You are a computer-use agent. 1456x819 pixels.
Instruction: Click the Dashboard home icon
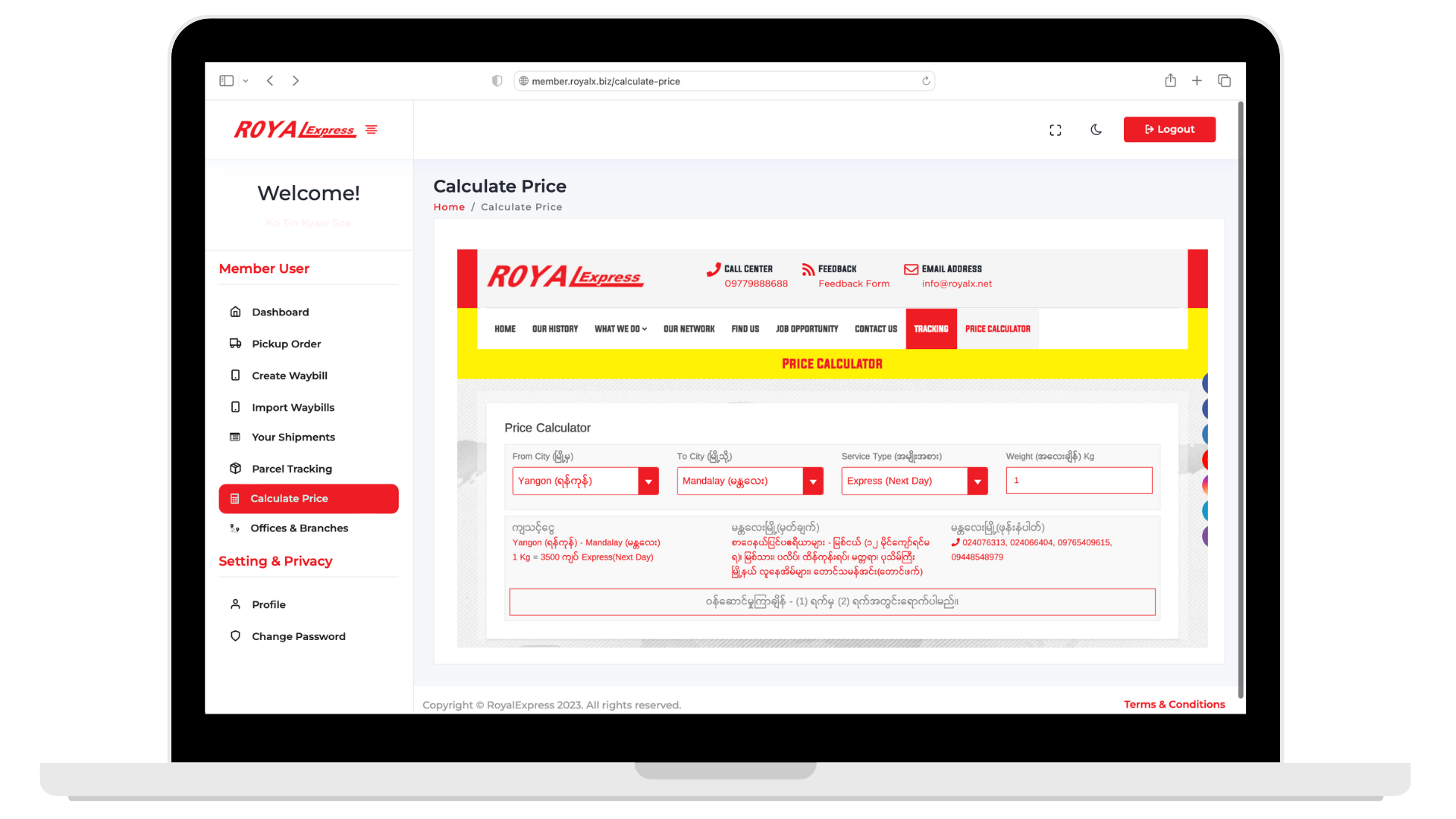click(x=235, y=312)
